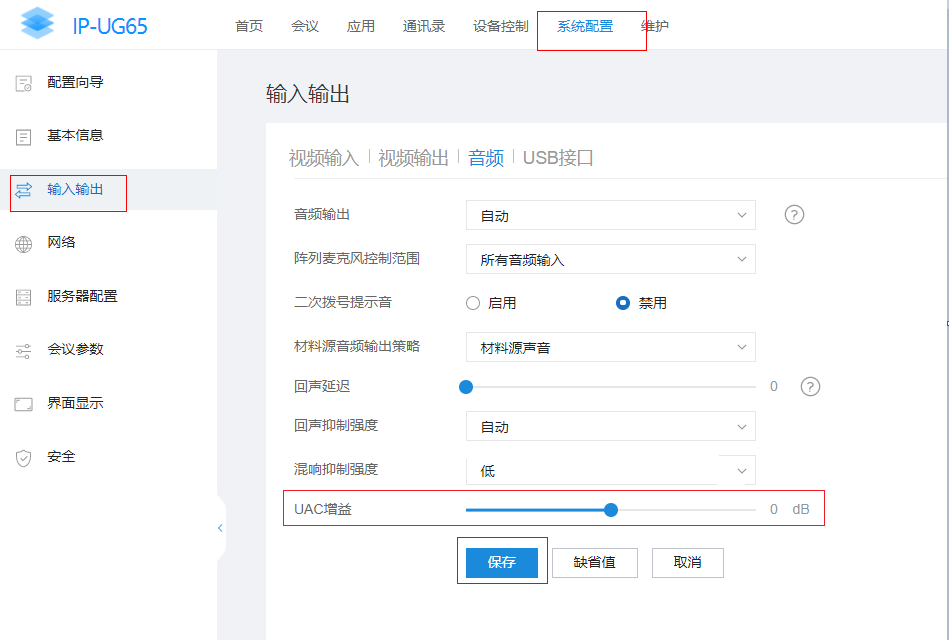Go to 首页 in top navigation

point(249,26)
